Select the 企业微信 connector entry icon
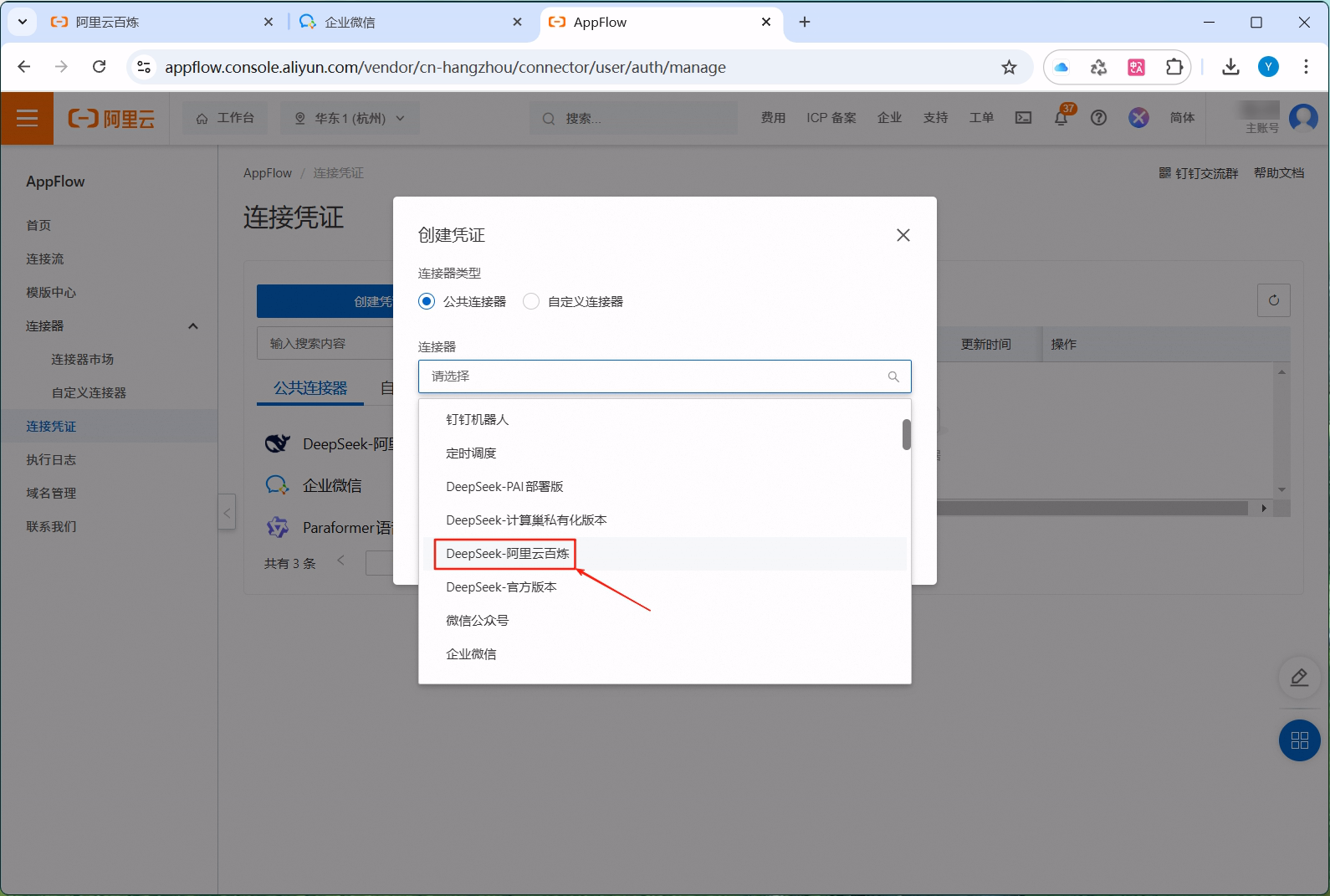 [x=277, y=485]
